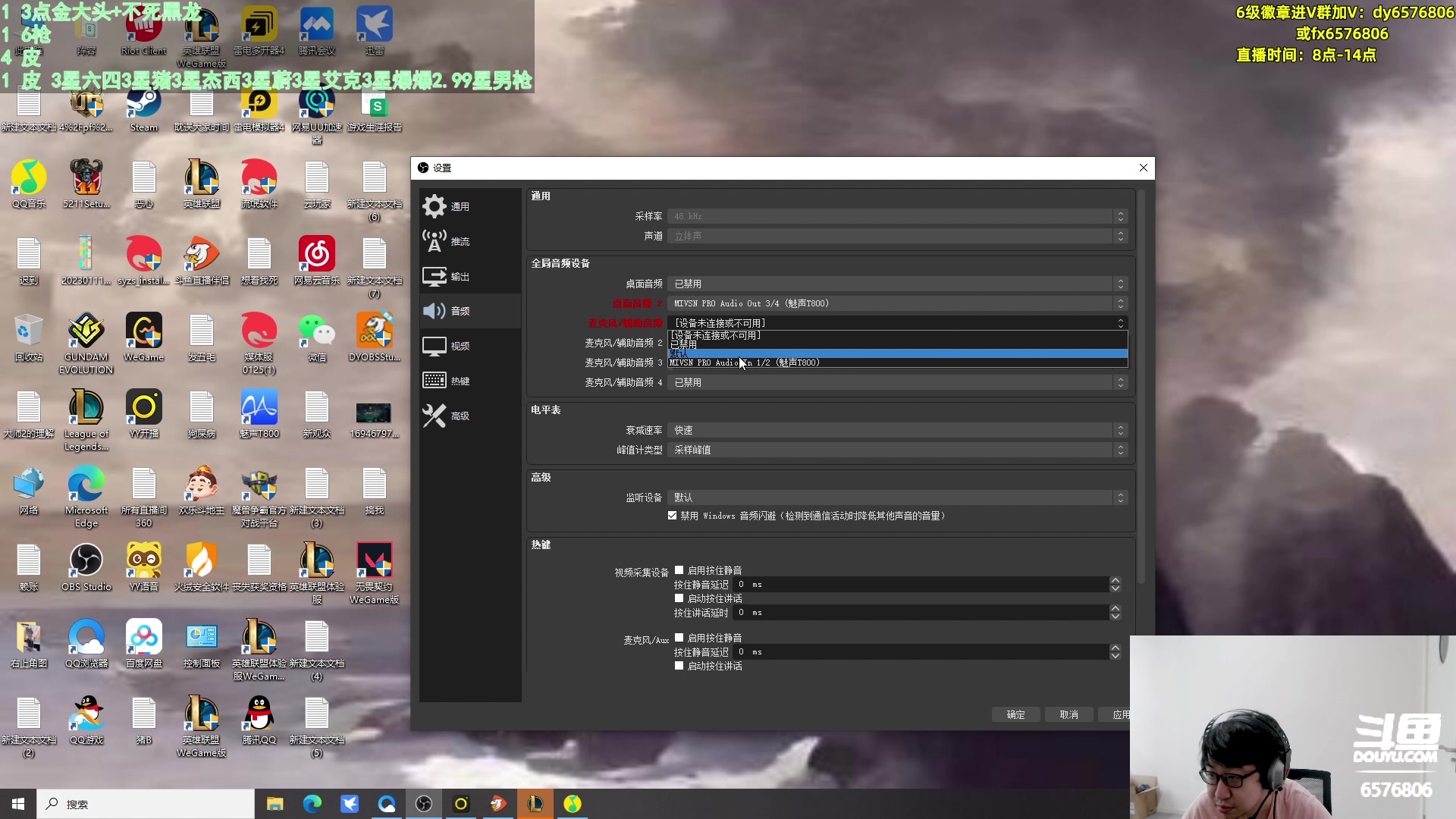Click the Windows Start button

tap(18, 804)
